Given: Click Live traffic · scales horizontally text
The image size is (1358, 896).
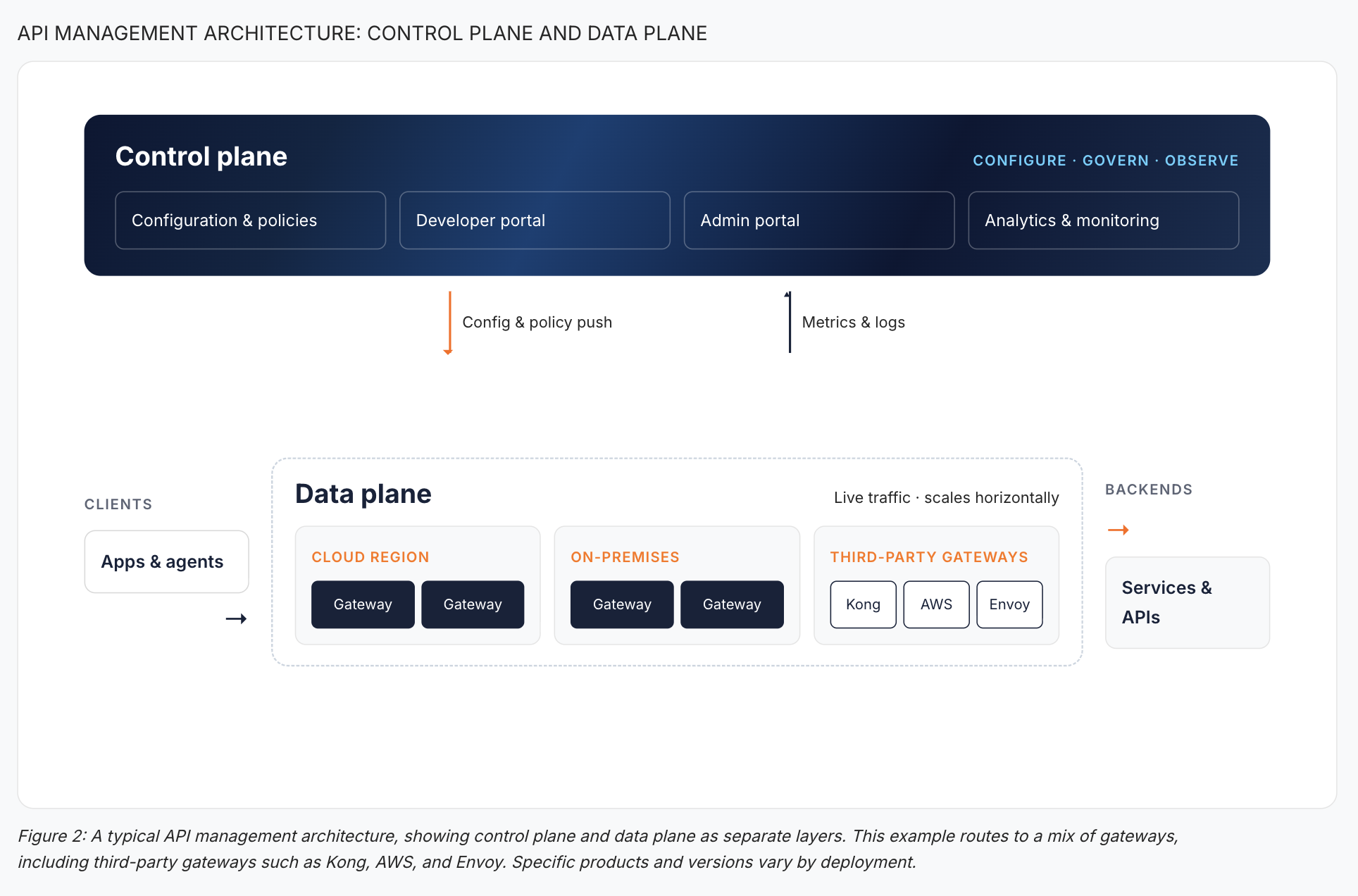Looking at the screenshot, I should point(946,498).
